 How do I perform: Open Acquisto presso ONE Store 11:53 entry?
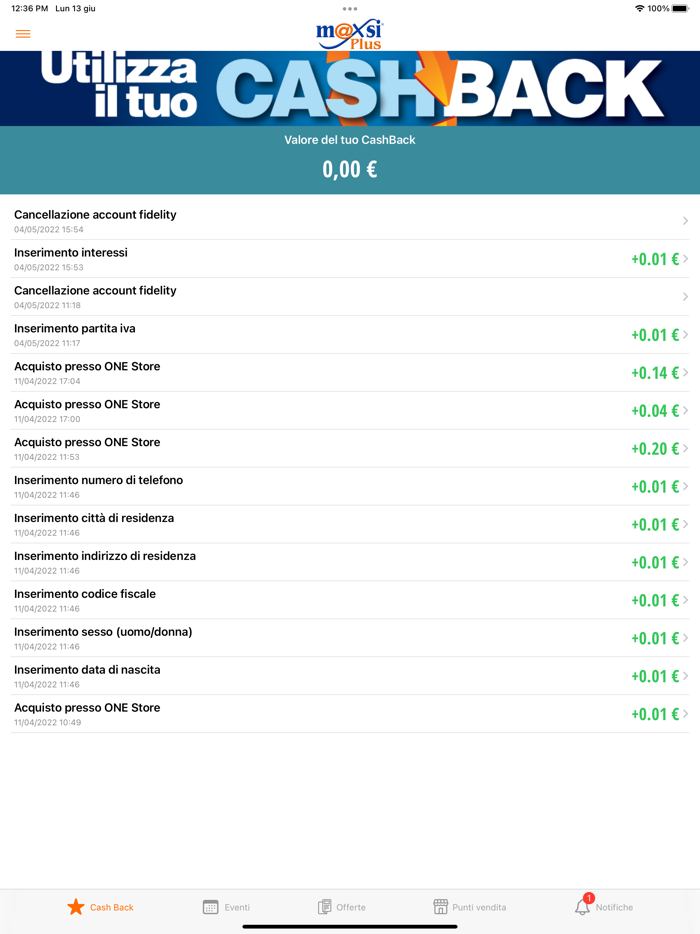point(350,449)
